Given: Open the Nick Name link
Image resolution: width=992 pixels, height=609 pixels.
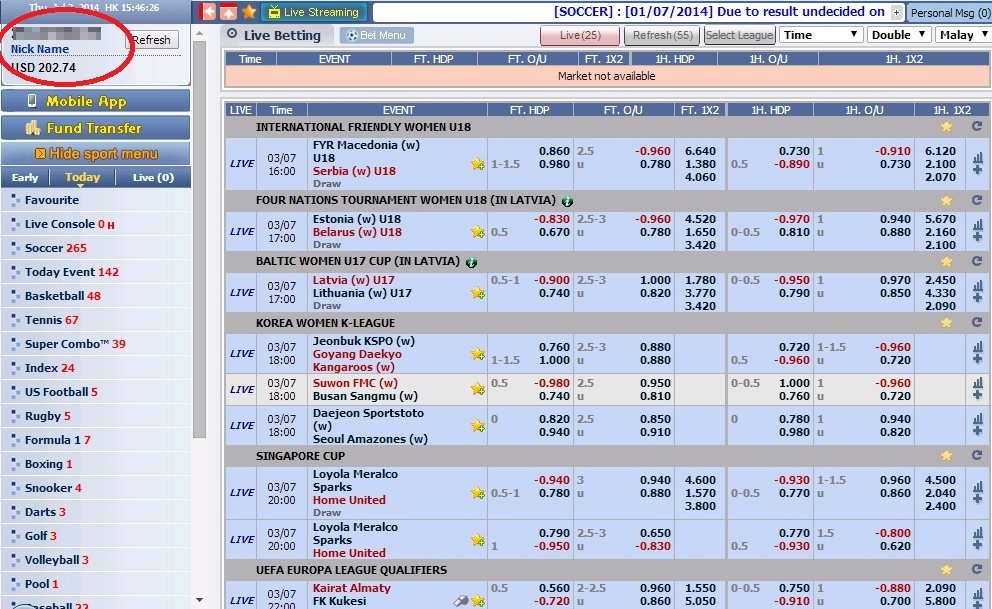Looking at the screenshot, I should pyautogui.click(x=40, y=49).
